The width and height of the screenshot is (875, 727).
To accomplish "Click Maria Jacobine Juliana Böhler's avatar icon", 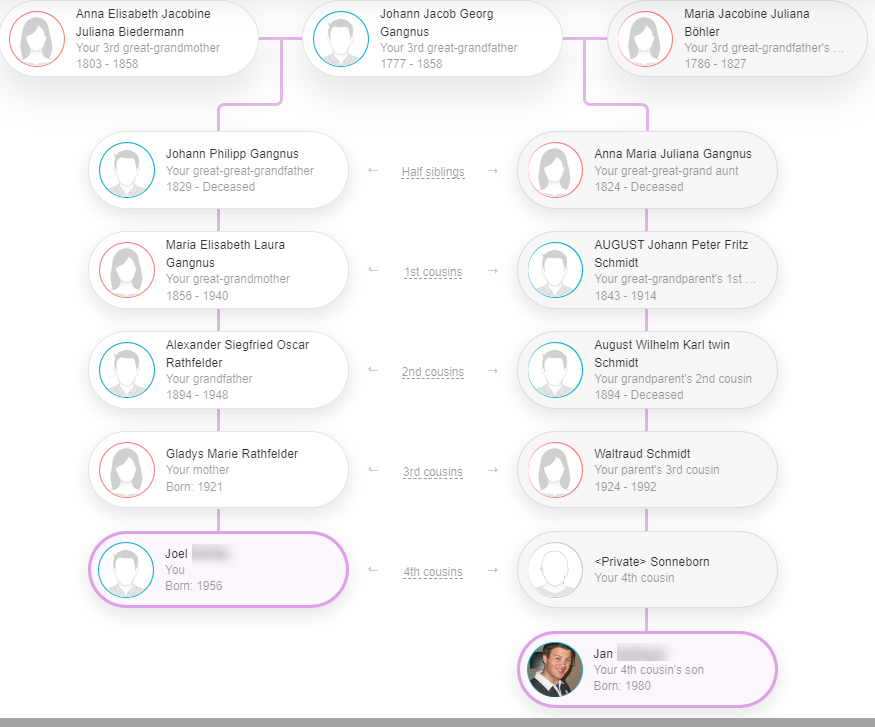I will (x=645, y=39).
